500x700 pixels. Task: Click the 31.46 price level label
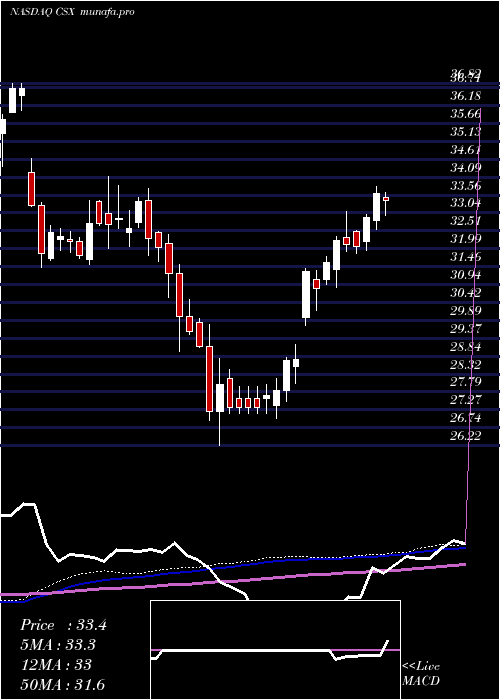pyautogui.click(x=465, y=257)
